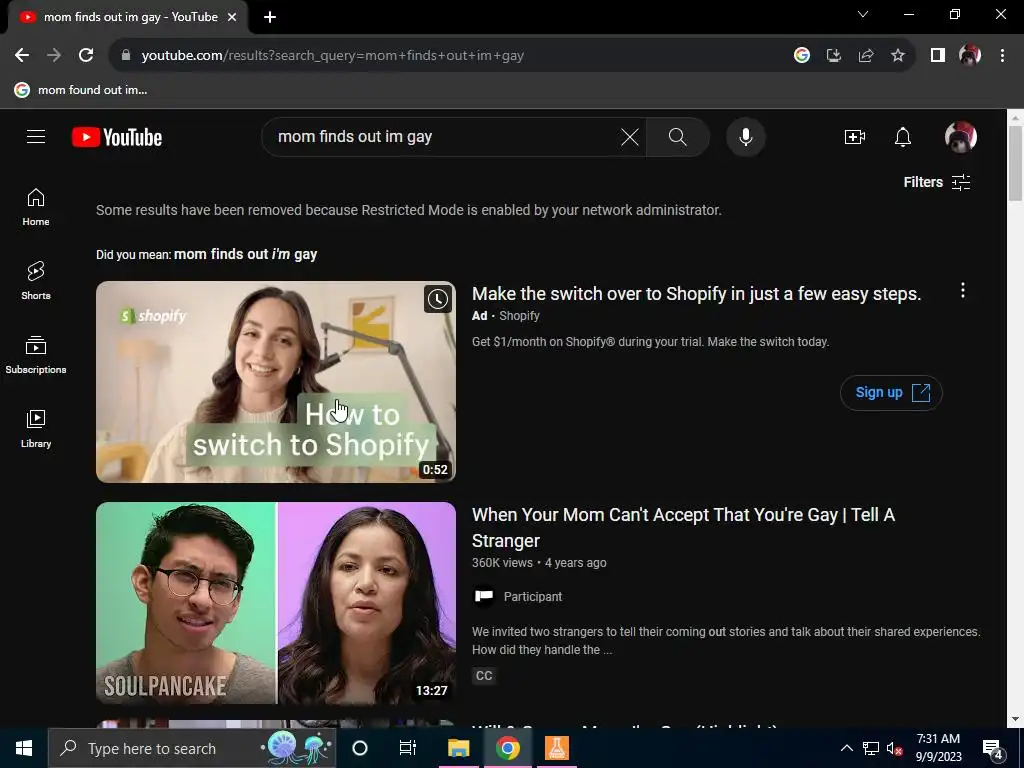This screenshot has height=768, width=1024.
Task: Add Shopify ad to Watch later
Action: pos(438,299)
